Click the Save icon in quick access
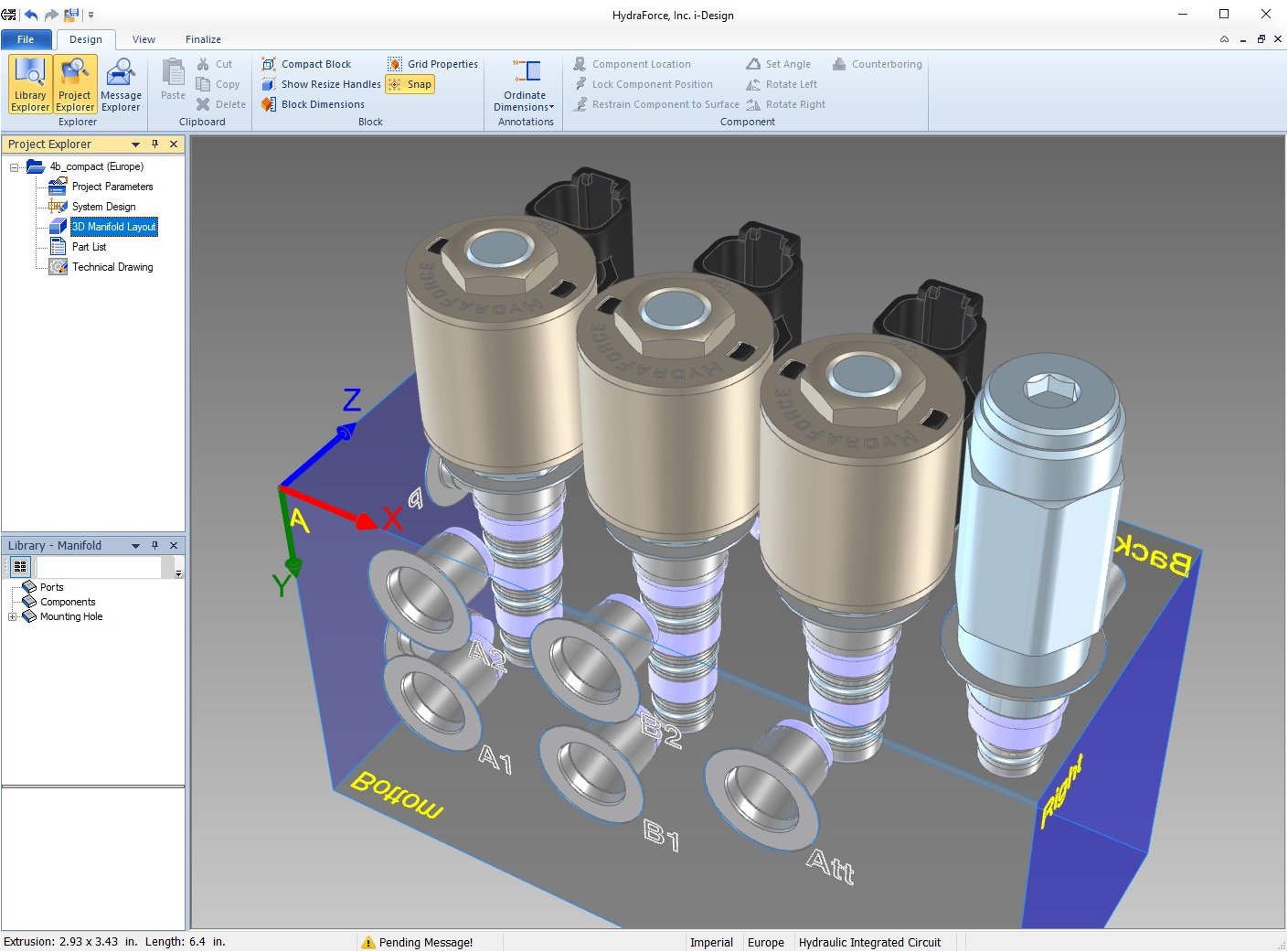This screenshot has width=1288, height=952. click(x=71, y=15)
